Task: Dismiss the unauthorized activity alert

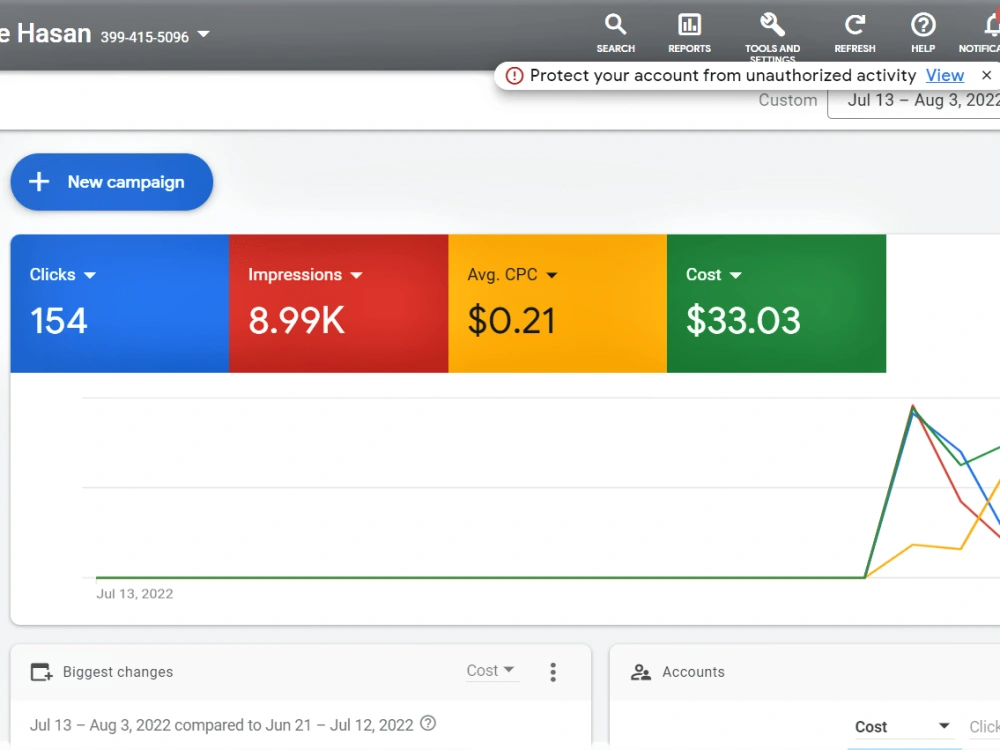Action: point(986,75)
